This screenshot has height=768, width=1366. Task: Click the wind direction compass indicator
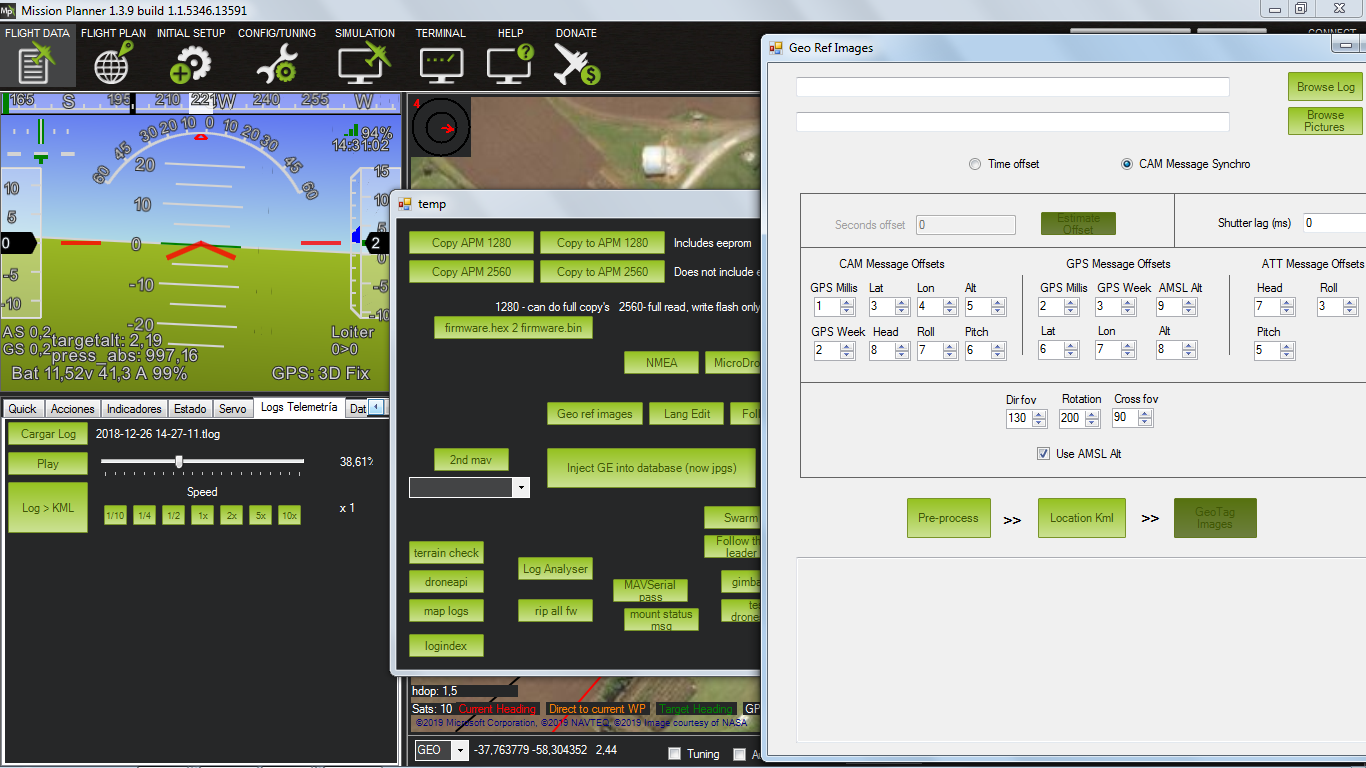tap(440, 127)
